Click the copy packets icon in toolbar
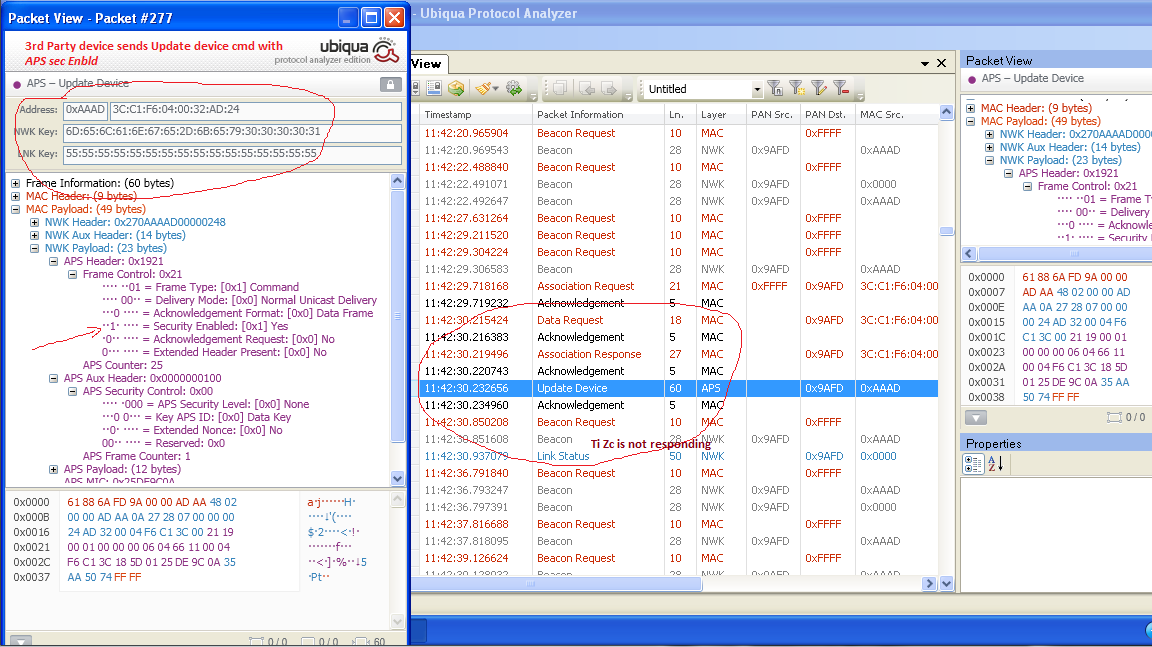 pos(561,89)
